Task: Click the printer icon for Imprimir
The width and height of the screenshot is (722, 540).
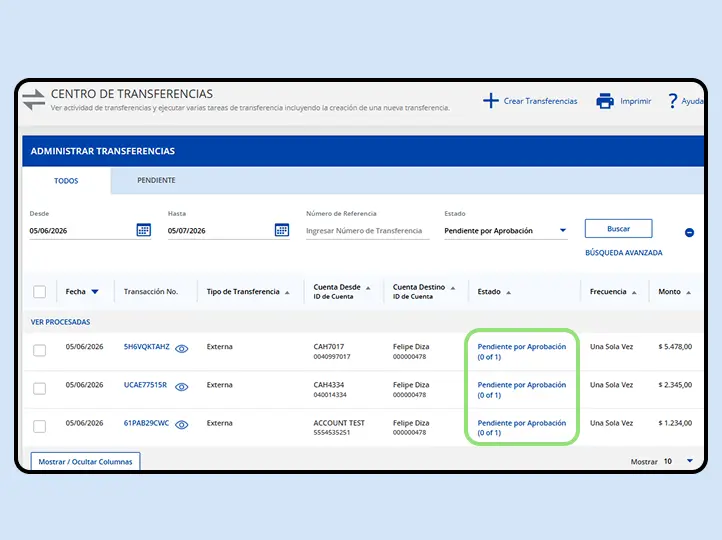Action: 605,101
